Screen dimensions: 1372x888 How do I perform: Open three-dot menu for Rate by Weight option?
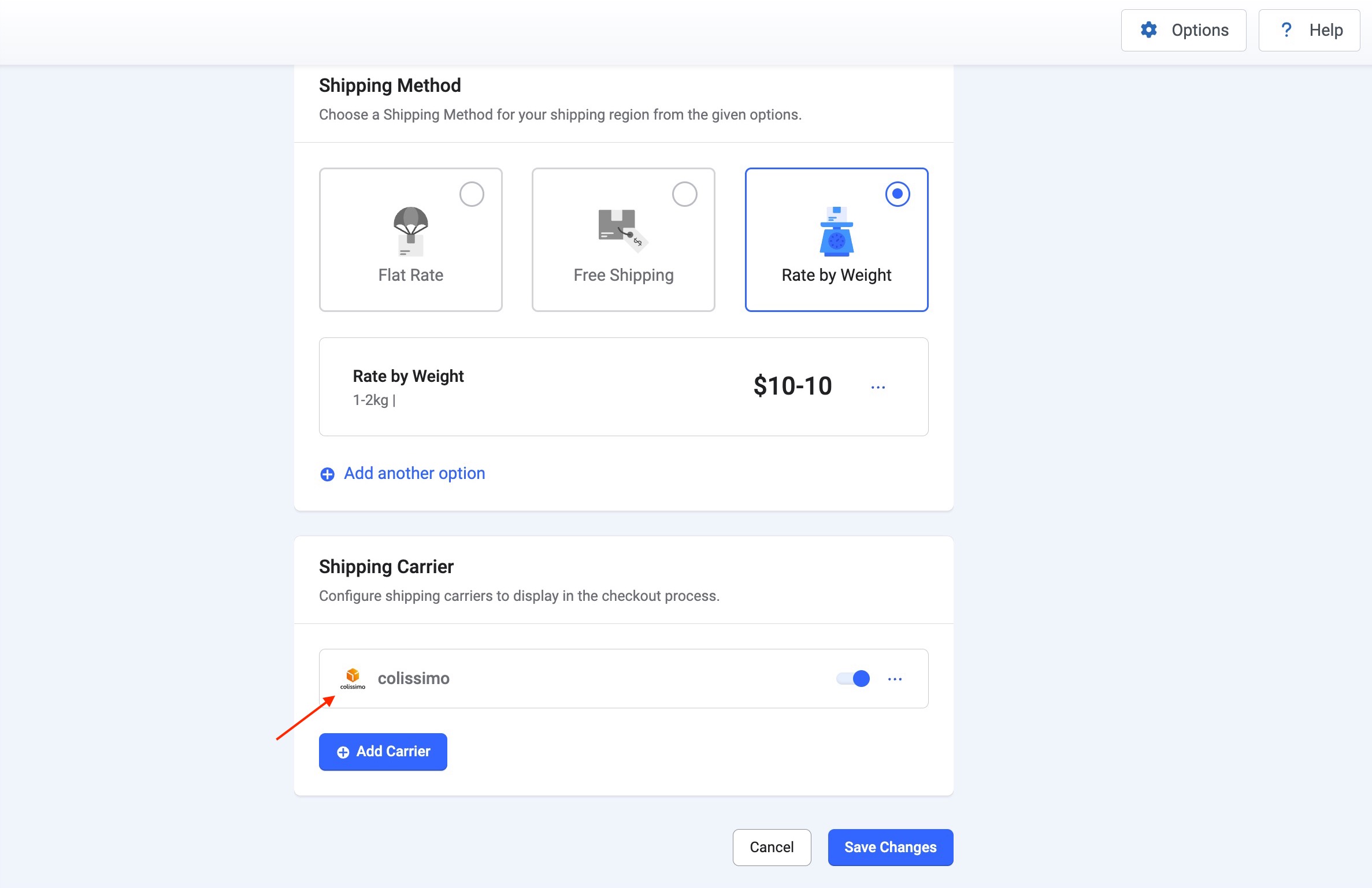click(x=877, y=387)
